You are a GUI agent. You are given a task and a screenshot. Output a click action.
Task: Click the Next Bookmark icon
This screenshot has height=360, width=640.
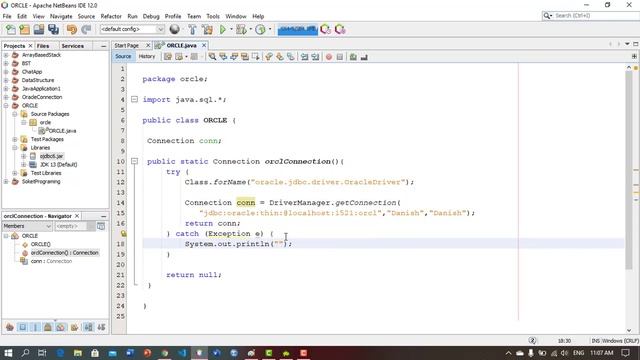pos(280,57)
